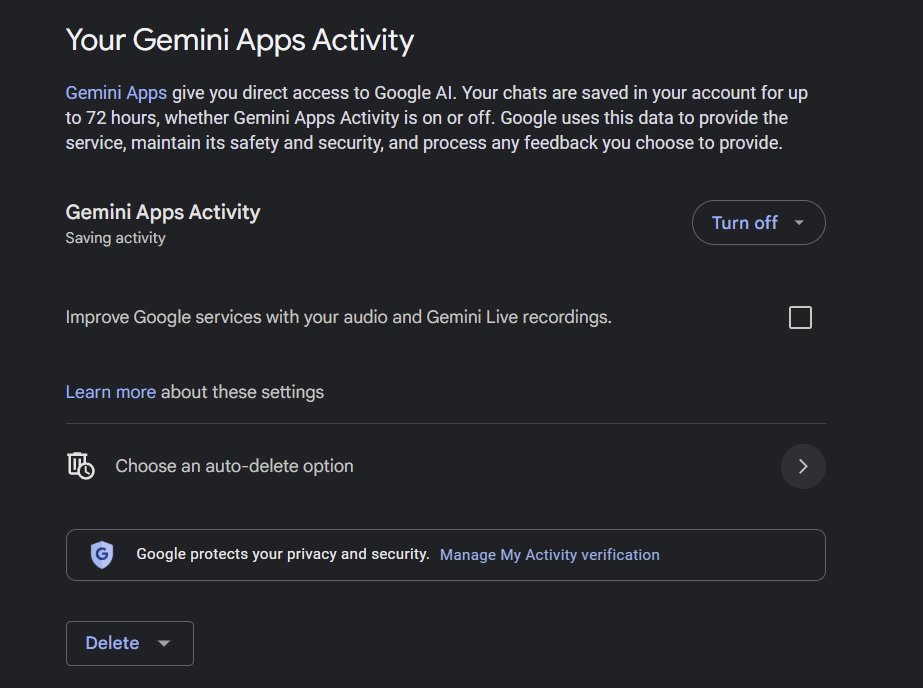Click the Your Gemini Apps Activity heading

(239, 40)
